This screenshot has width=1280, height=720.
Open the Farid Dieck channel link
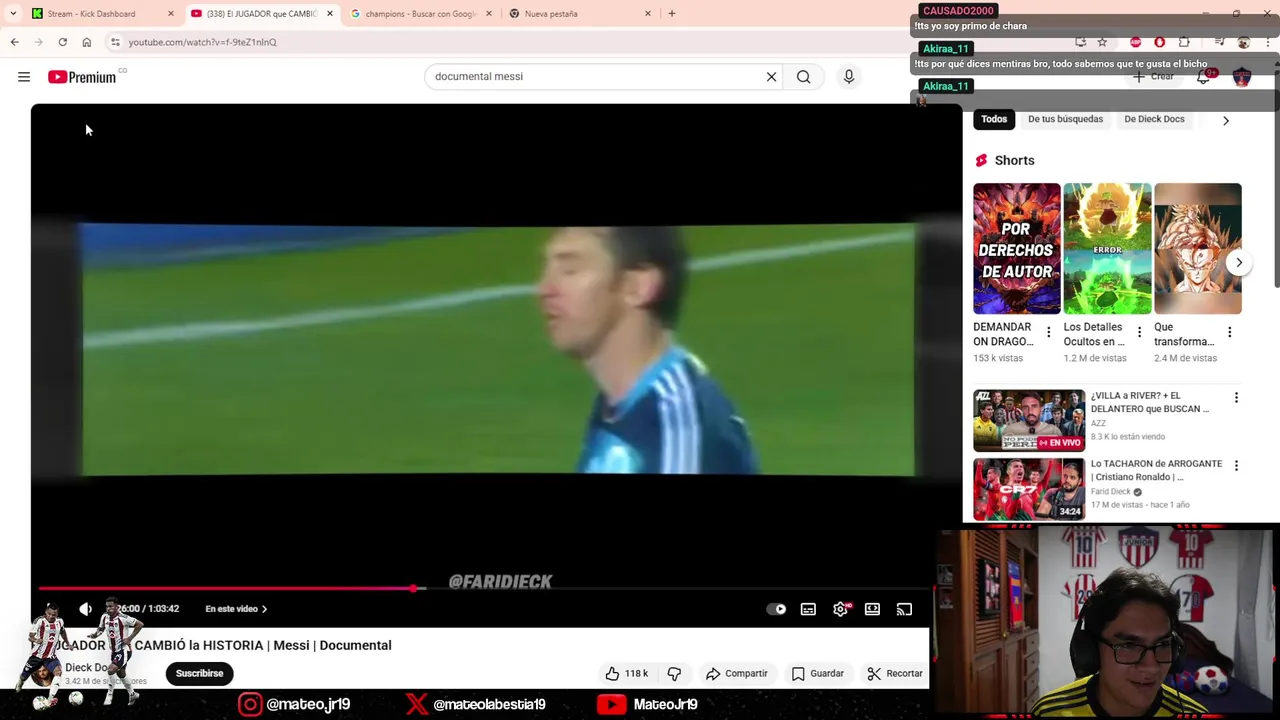click(1111, 492)
